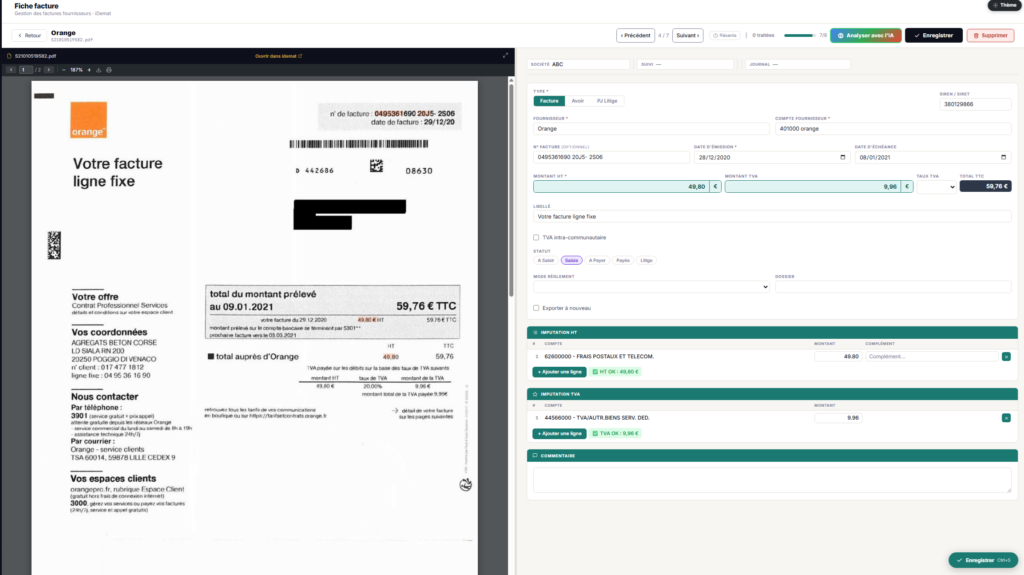The height and width of the screenshot is (575, 1024).
Task: Zoom in on the PDF viewer
Action: click(89, 70)
